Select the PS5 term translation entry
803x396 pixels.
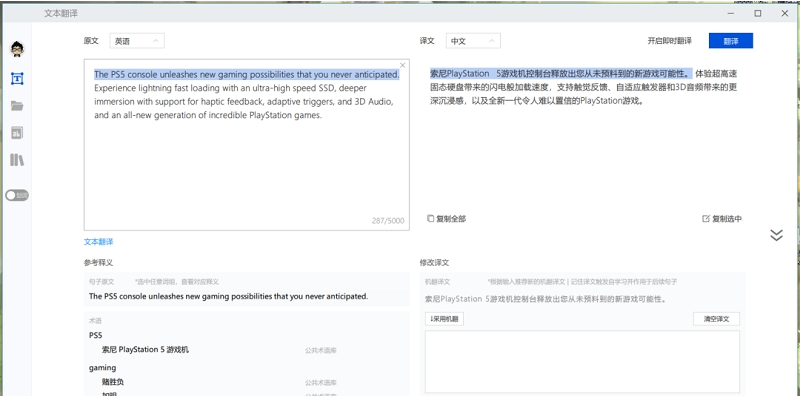[x=145, y=350]
